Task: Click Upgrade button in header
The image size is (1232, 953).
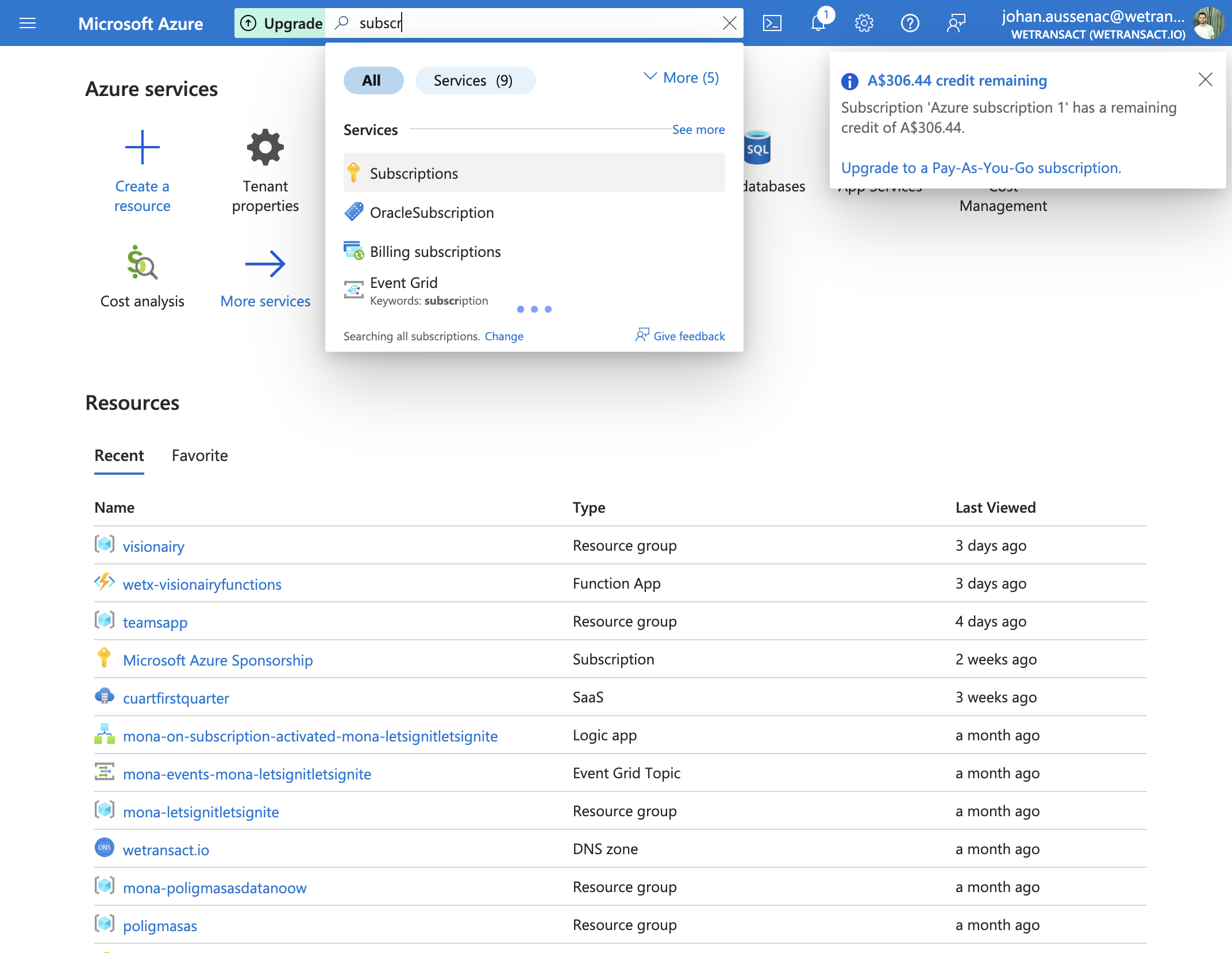Action: [x=280, y=23]
